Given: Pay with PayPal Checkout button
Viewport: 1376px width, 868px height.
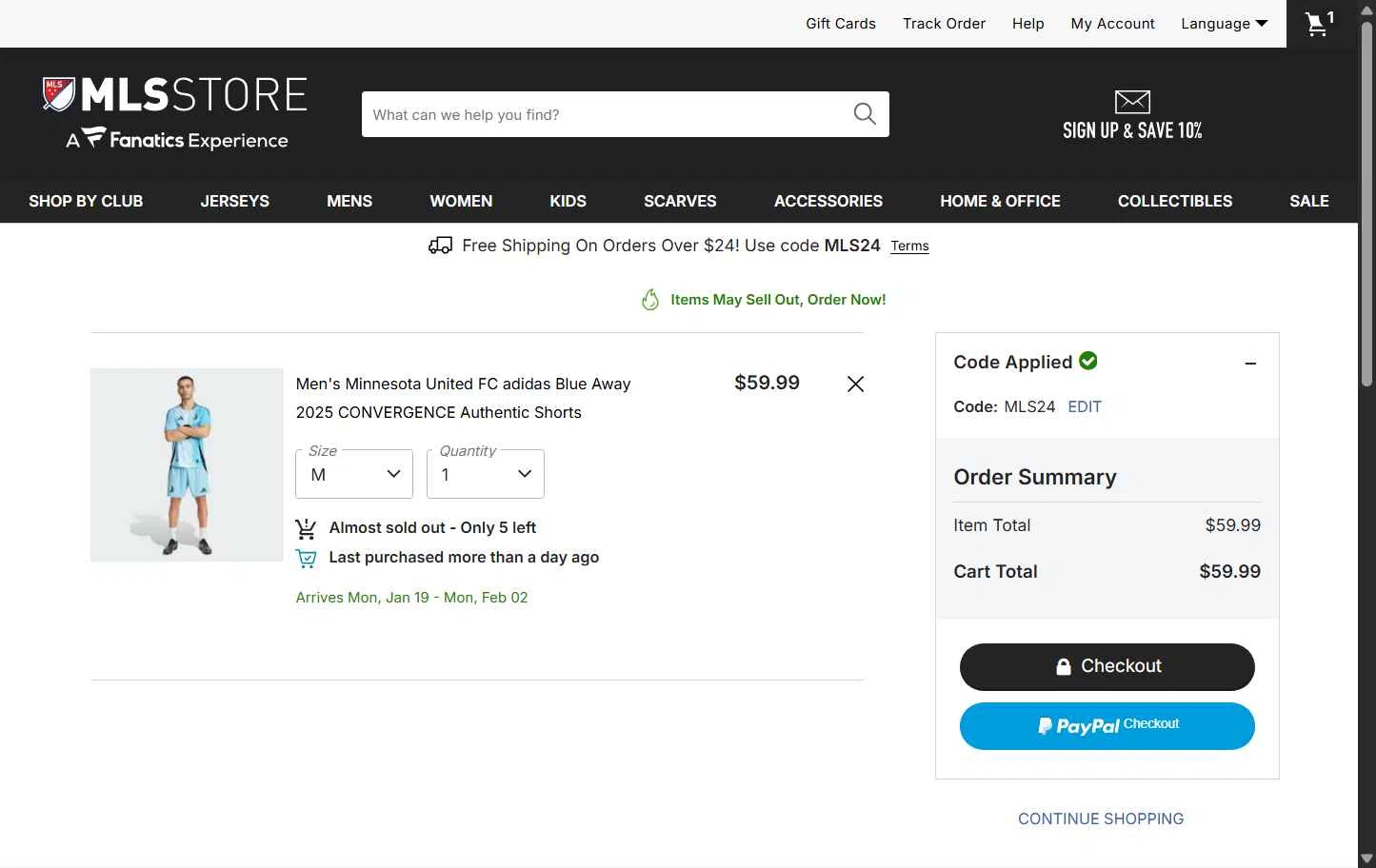Looking at the screenshot, I should [1107, 725].
